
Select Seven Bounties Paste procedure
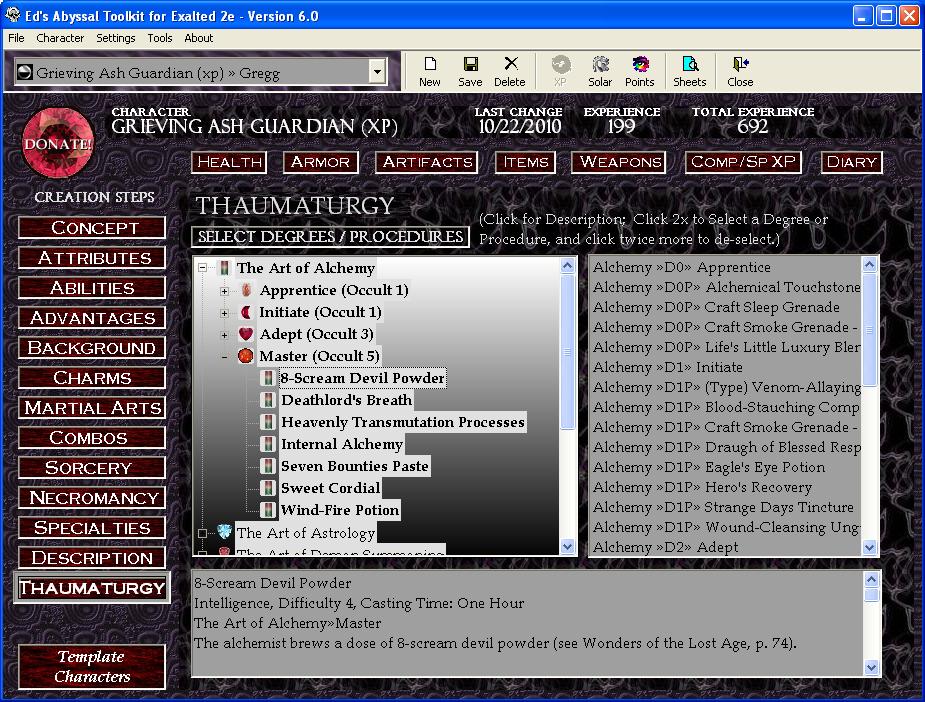click(355, 466)
